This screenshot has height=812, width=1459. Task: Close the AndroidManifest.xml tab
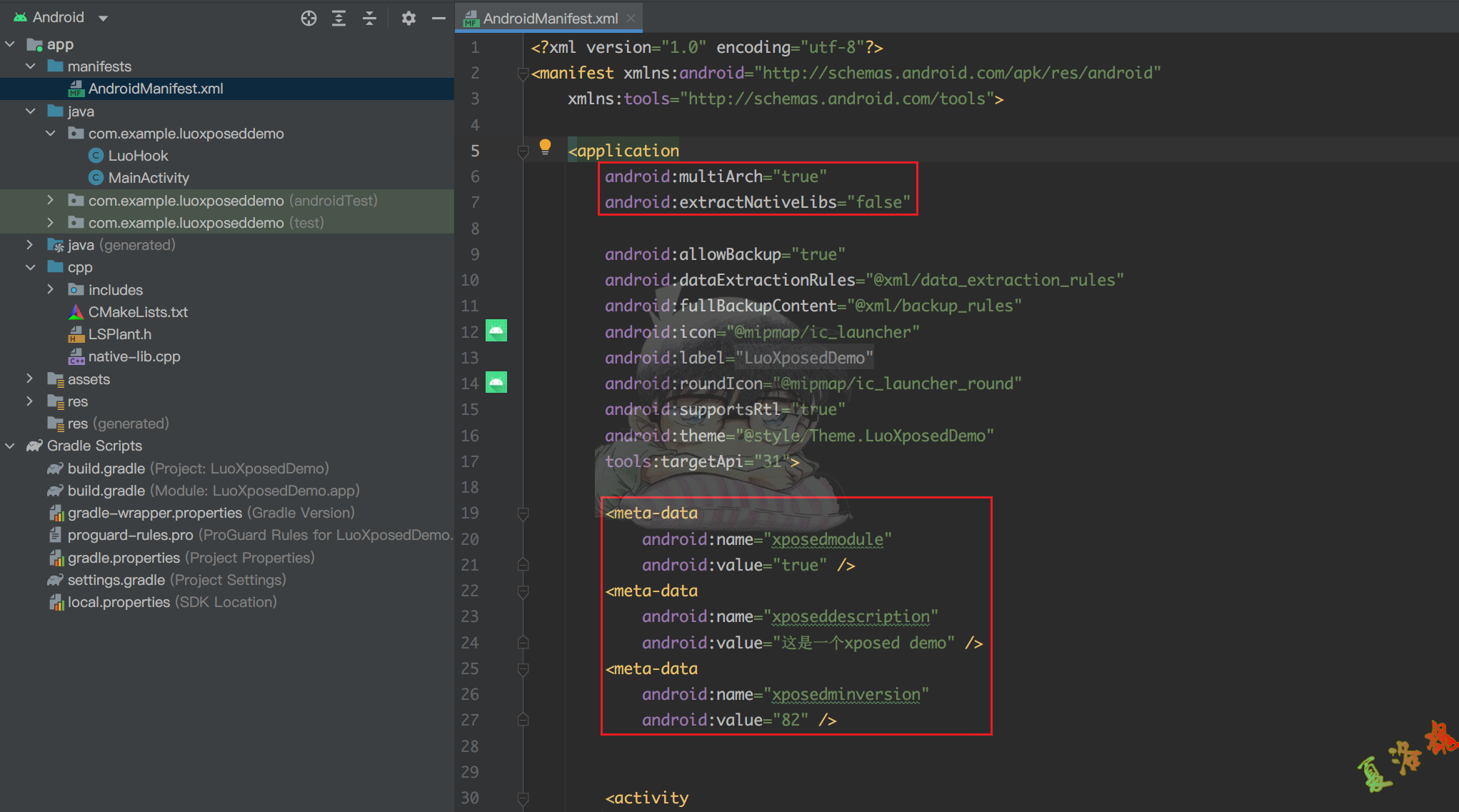631,17
